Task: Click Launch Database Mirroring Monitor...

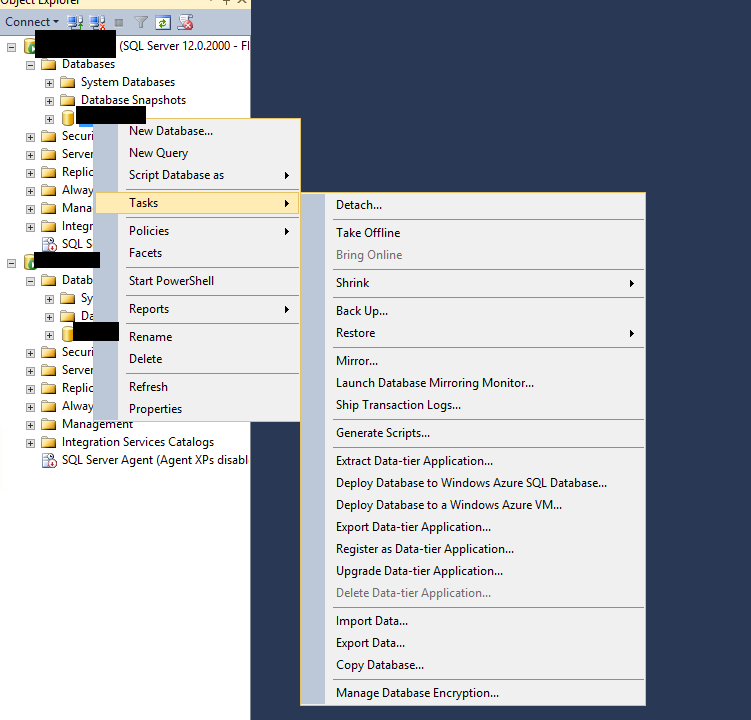Action: (x=473, y=383)
